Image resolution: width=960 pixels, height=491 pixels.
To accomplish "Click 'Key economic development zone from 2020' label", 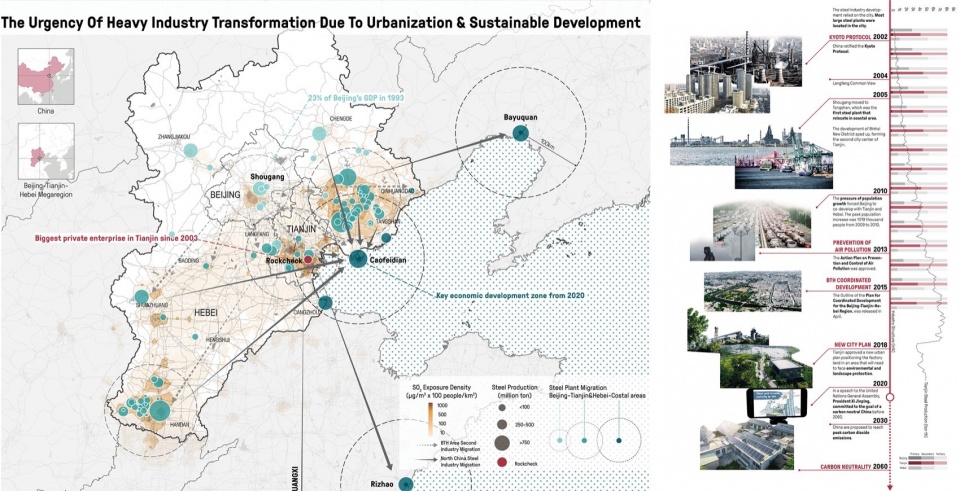I will click(509, 295).
